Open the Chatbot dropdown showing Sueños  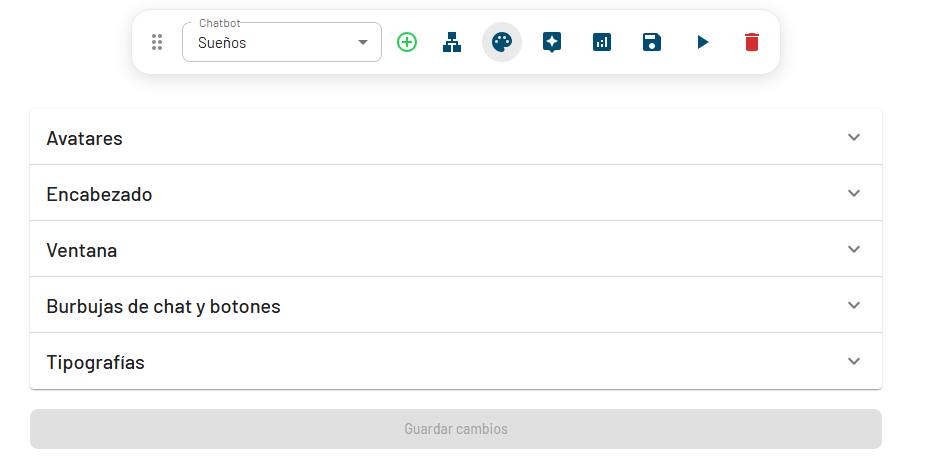281,43
